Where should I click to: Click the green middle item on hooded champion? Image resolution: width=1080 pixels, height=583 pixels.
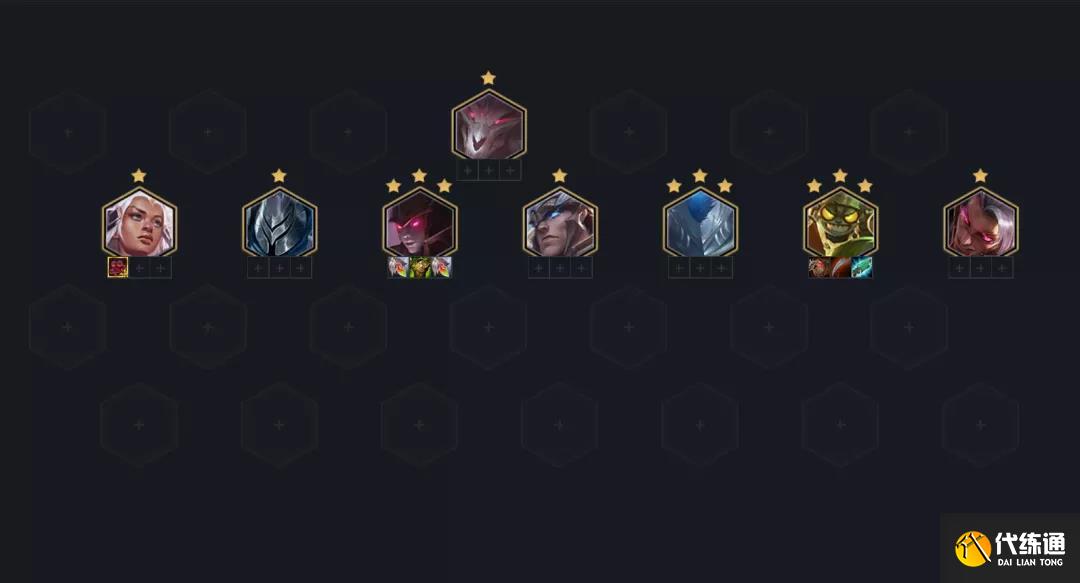(419, 267)
